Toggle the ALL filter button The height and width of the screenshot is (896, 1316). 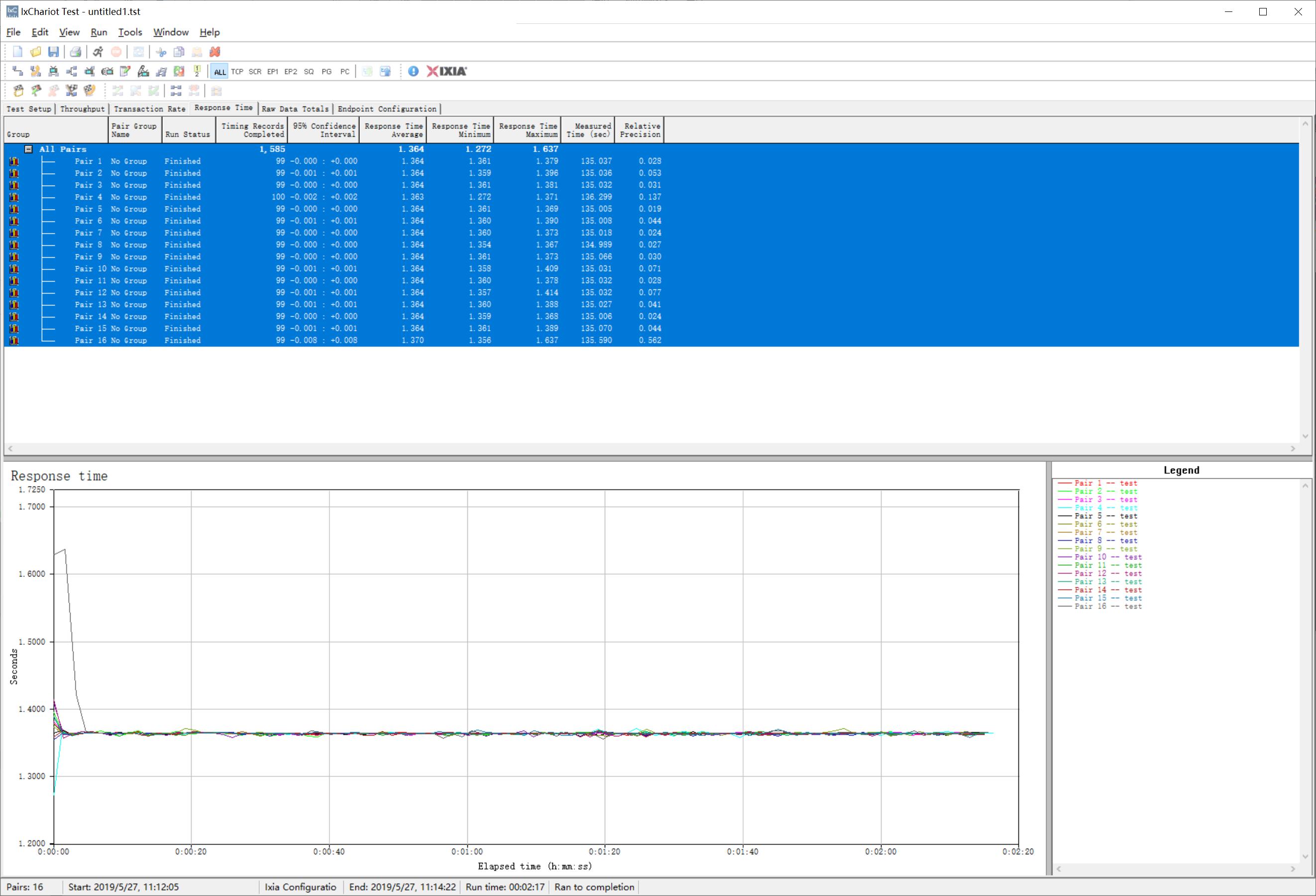(219, 72)
